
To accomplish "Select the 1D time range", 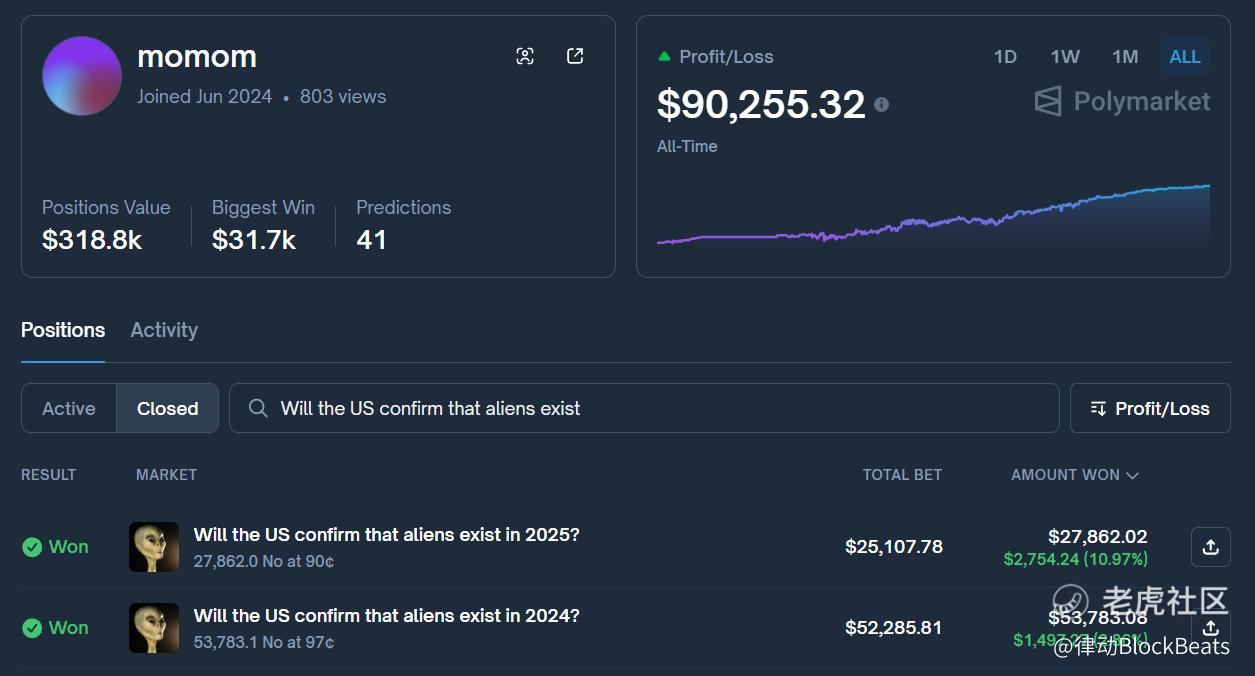I will (1005, 57).
